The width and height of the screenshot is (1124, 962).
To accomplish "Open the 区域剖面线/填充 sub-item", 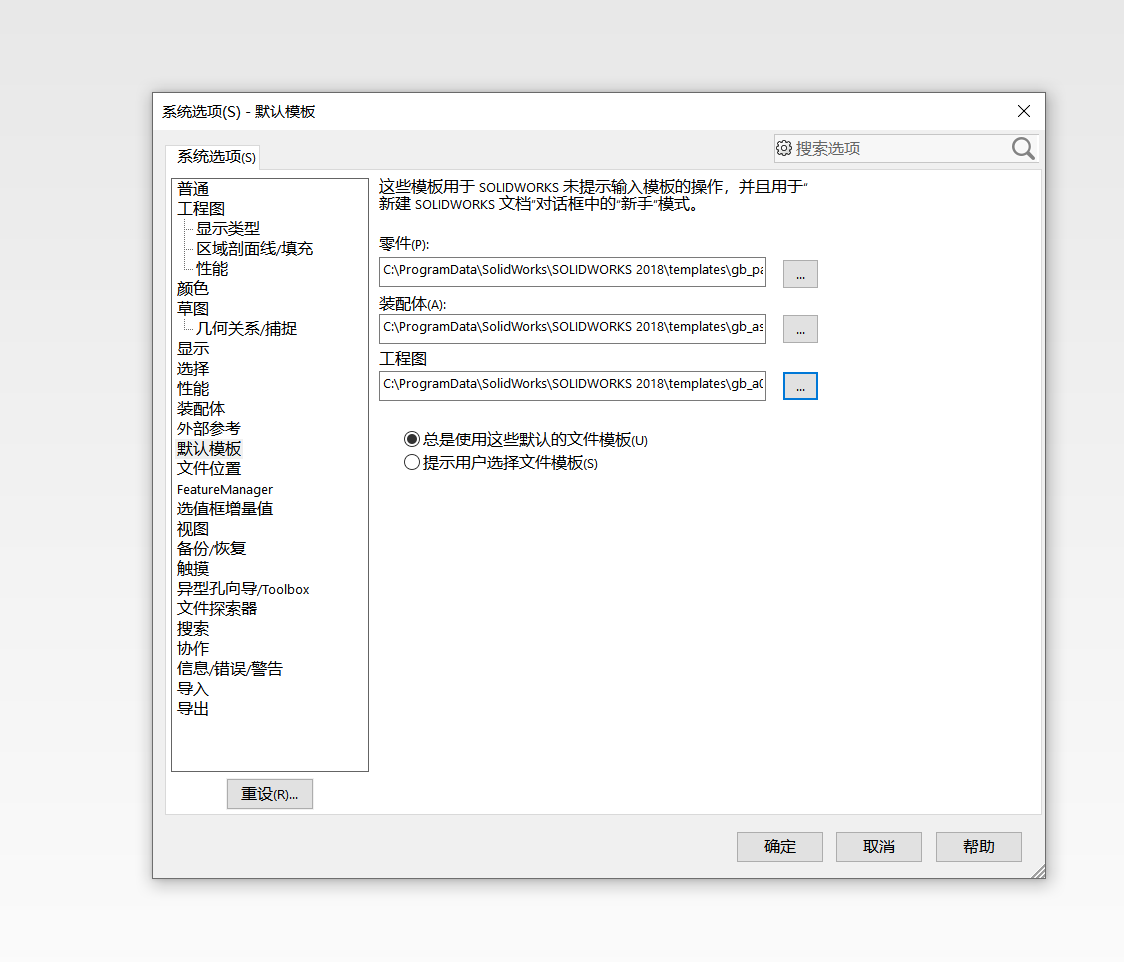I will pos(254,249).
